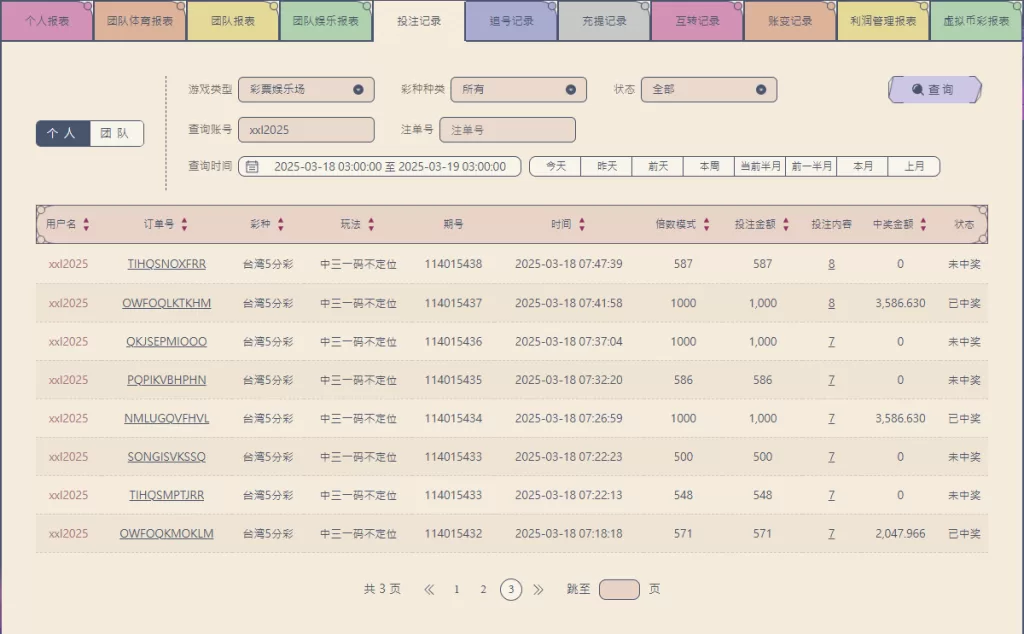Click the 查询账号 input with xxl2025

click(x=306, y=130)
